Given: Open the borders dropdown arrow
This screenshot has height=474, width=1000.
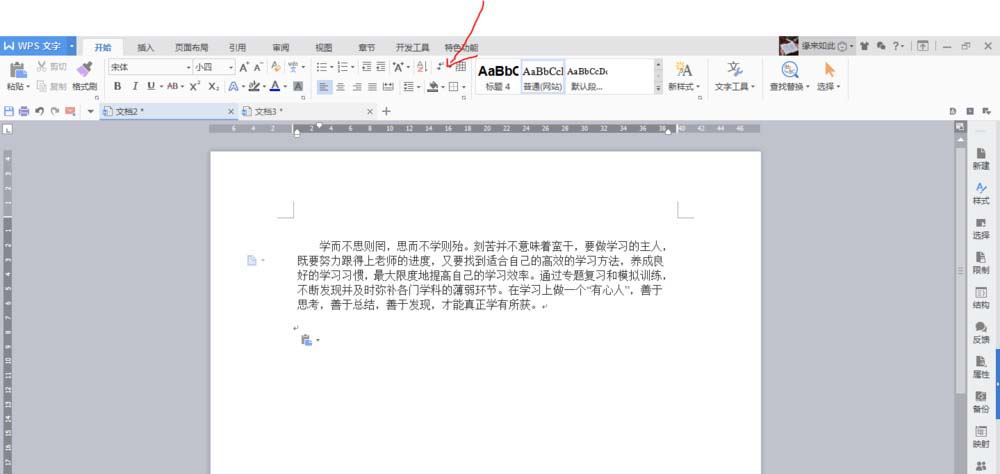Looking at the screenshot, I should click(x=464, y=87).
